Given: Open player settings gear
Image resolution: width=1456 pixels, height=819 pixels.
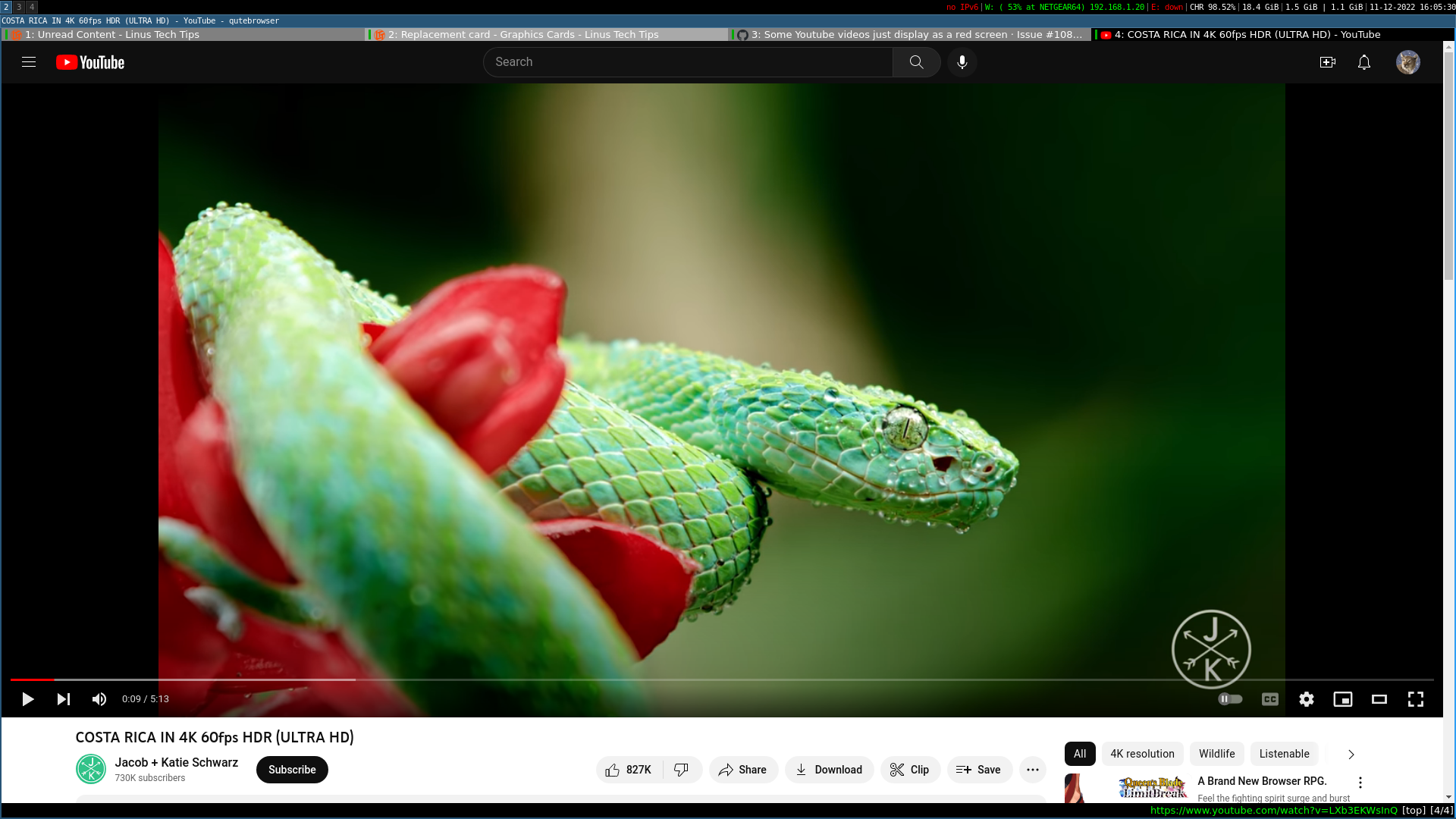Looking at the screenshot, I should 1306,699.
